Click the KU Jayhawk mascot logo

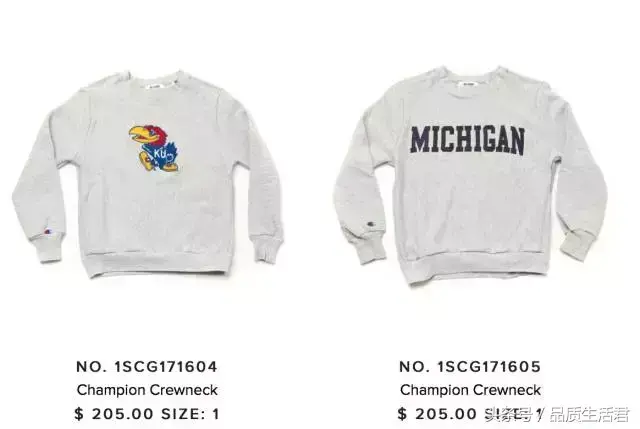click(x=154, y=148)
